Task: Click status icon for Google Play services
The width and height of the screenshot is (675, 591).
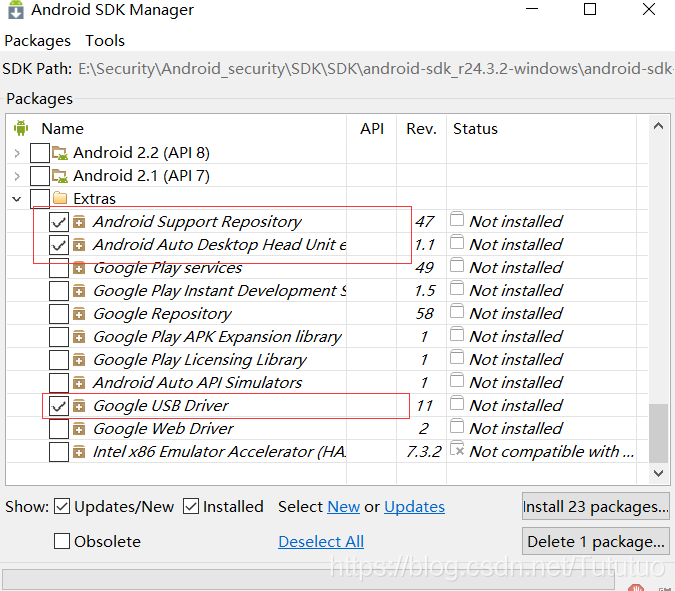Action: (457, 265)
